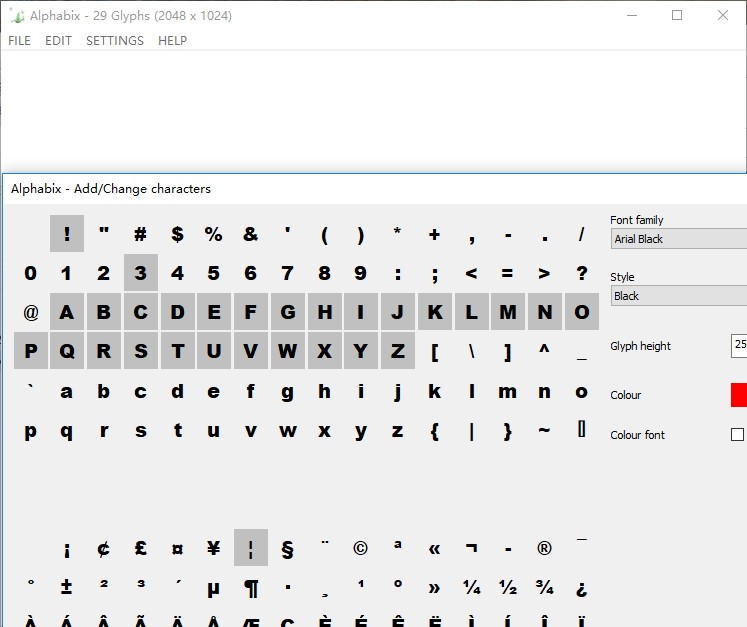Click the EDIT menu item
Image resolution: width=747 pixels, height=627 pixels.
(58, 41)
